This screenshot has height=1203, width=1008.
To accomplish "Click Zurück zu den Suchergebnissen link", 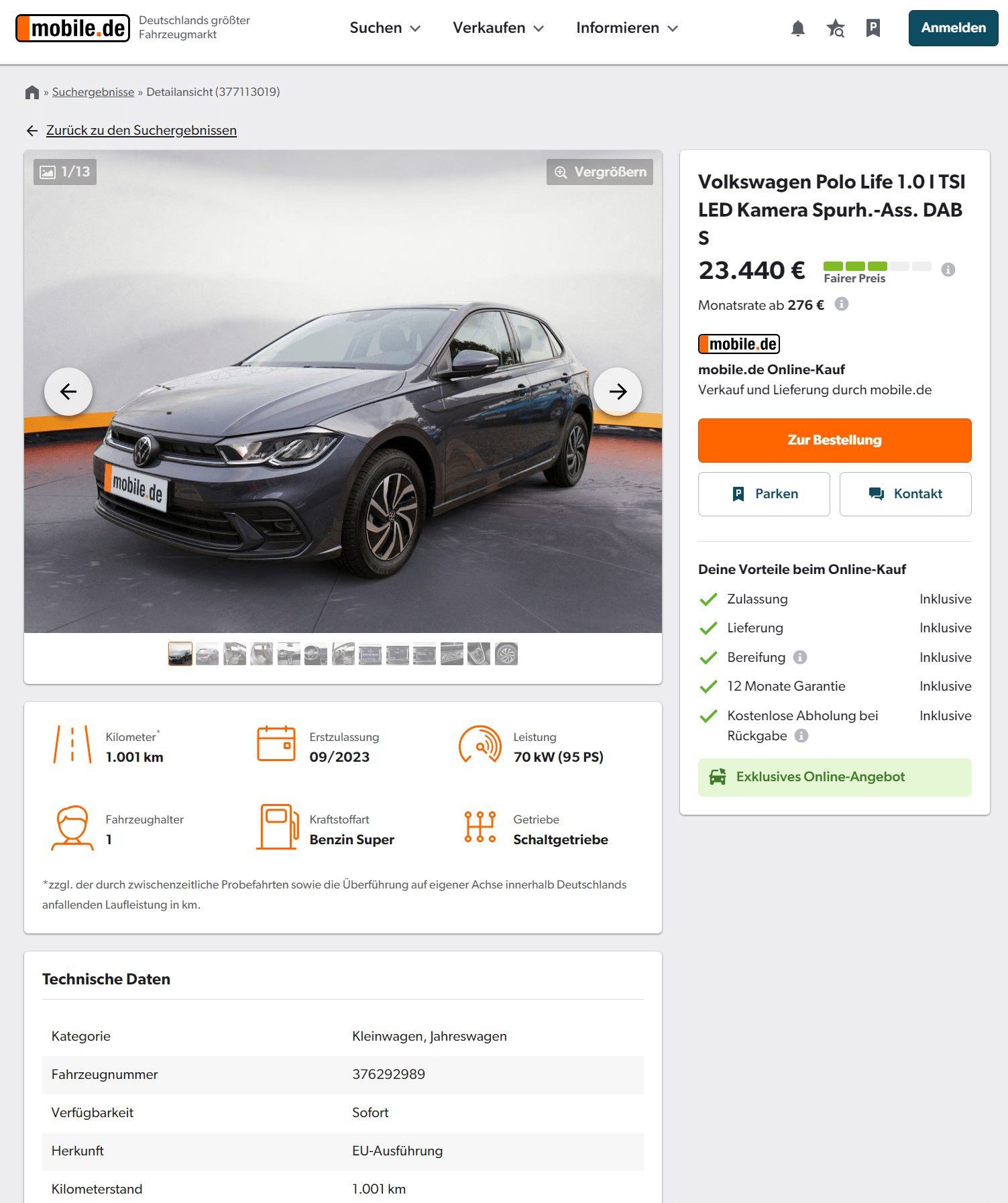I will coord(142,130).
